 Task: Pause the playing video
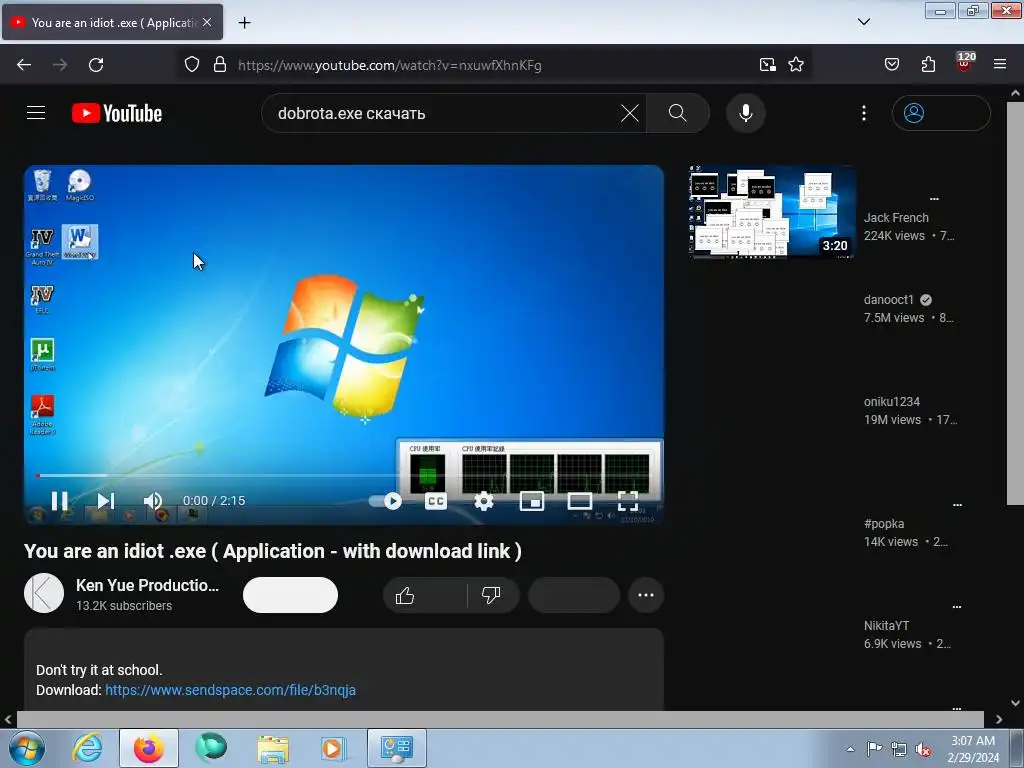(59, 501)
